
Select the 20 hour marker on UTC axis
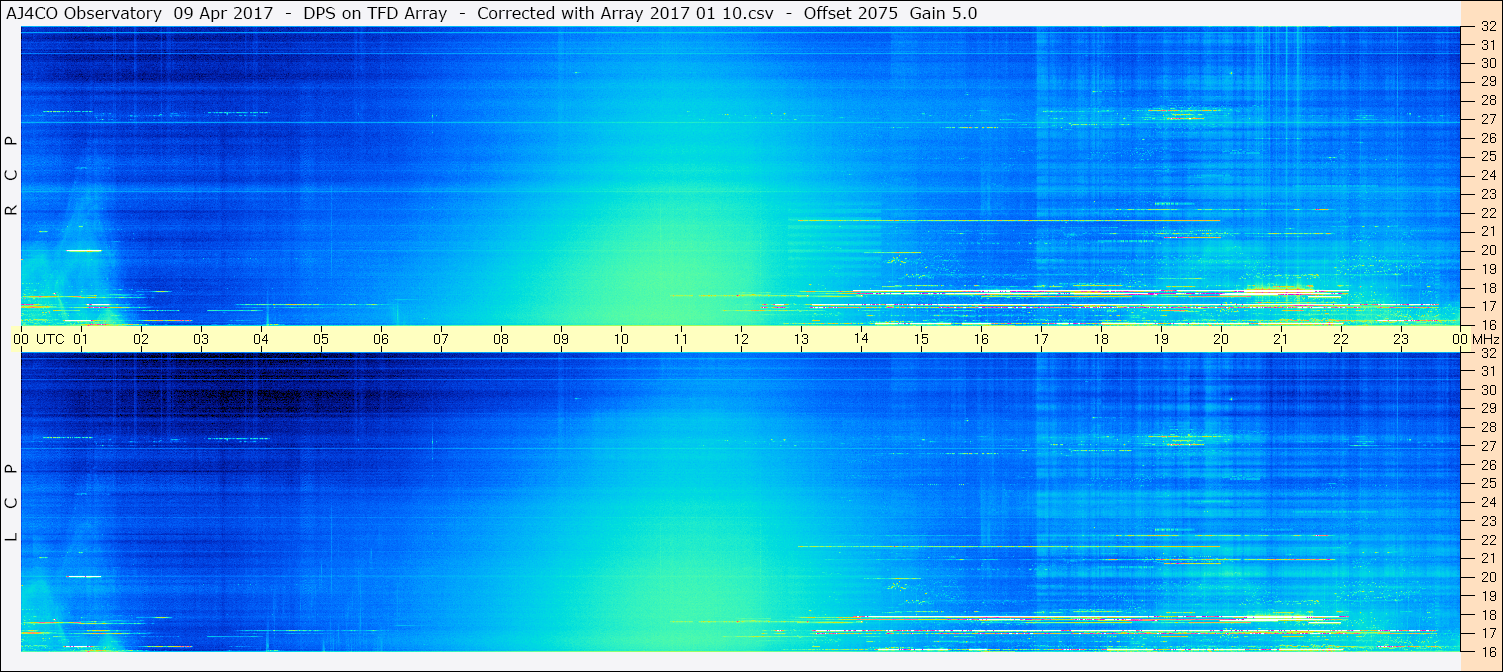pos(1221,339)
